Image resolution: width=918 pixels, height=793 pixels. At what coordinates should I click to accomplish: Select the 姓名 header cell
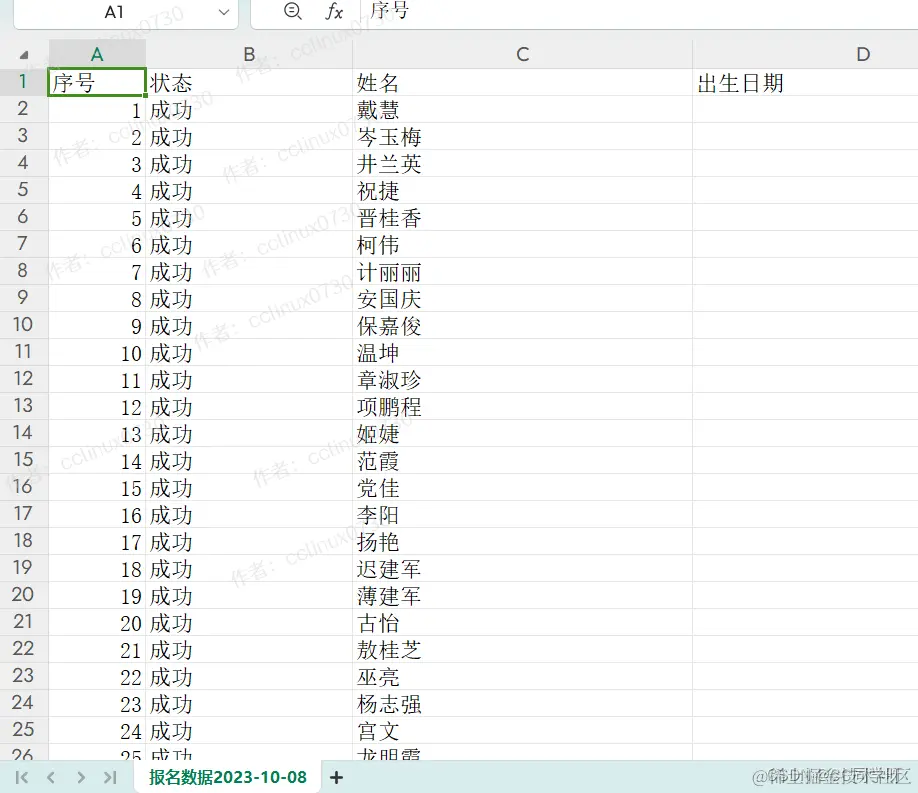click(x=522, y=83)
